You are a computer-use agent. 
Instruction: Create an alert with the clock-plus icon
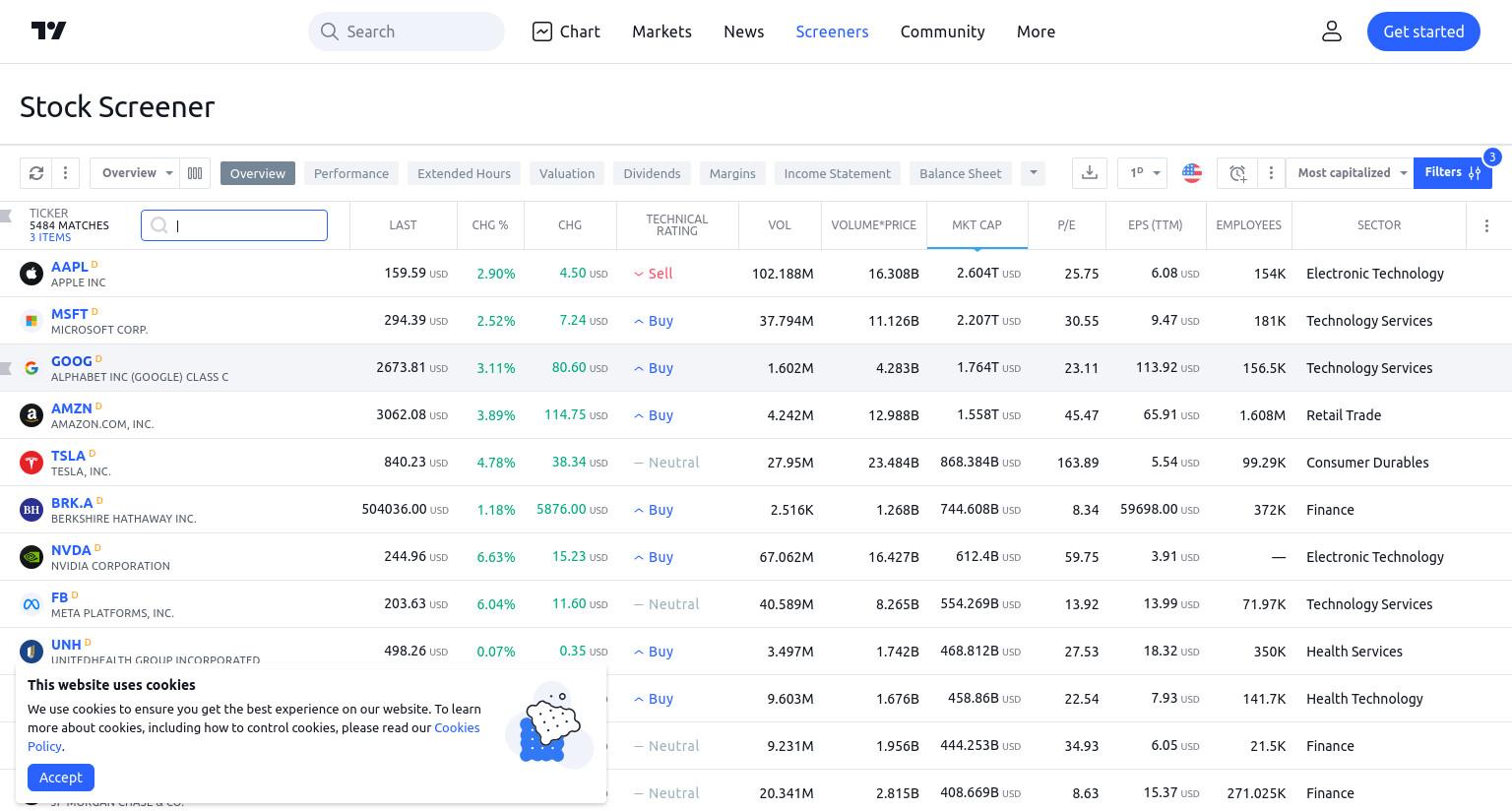(1238, 173)
